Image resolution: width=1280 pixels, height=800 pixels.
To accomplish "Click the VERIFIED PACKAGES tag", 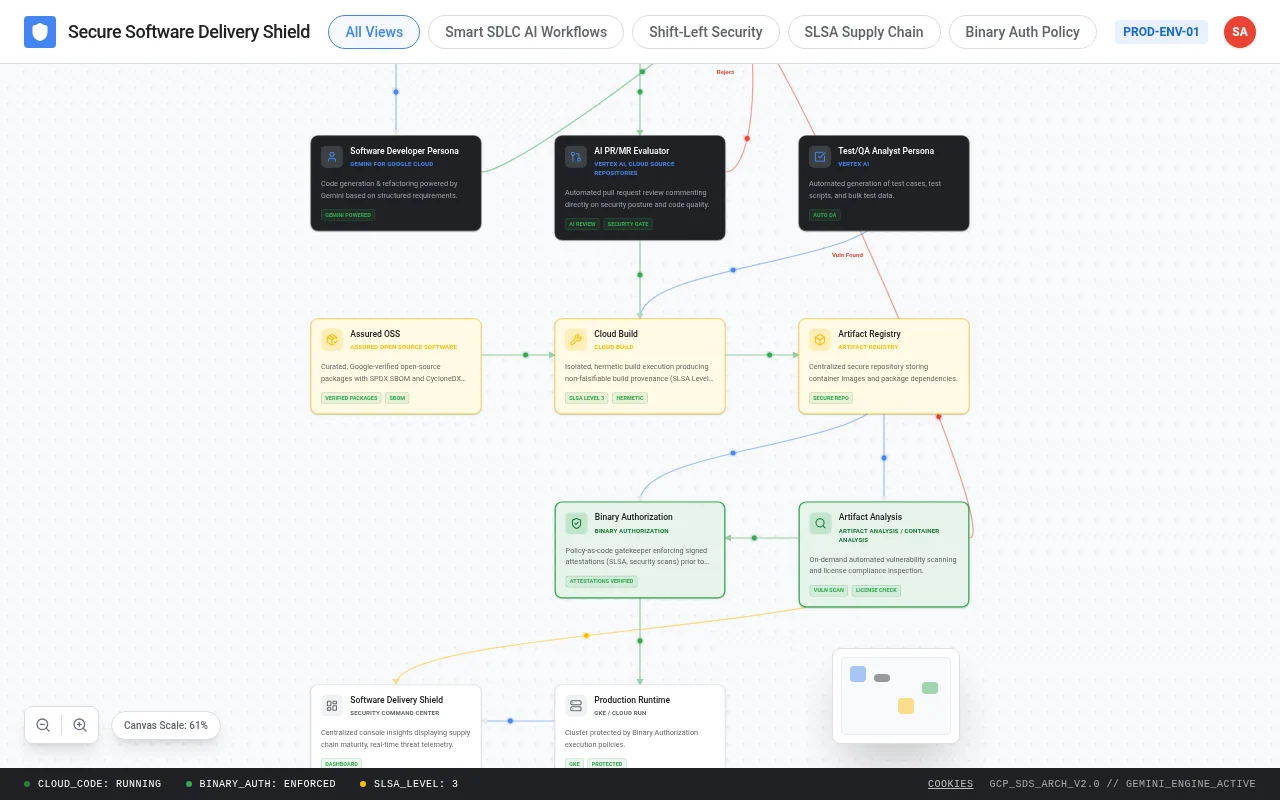I will 351,398.
